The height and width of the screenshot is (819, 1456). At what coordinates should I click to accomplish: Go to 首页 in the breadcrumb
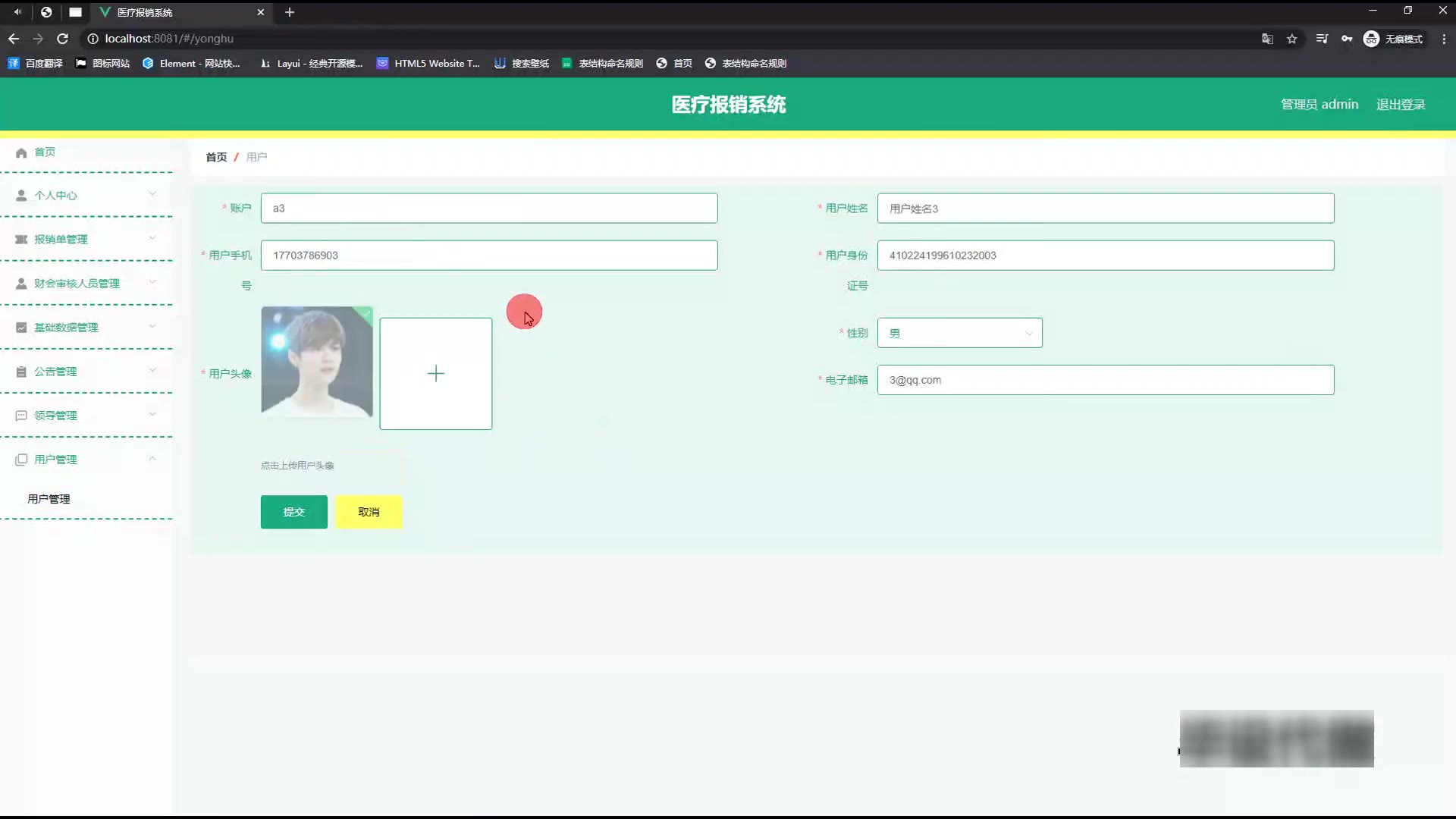216,157
